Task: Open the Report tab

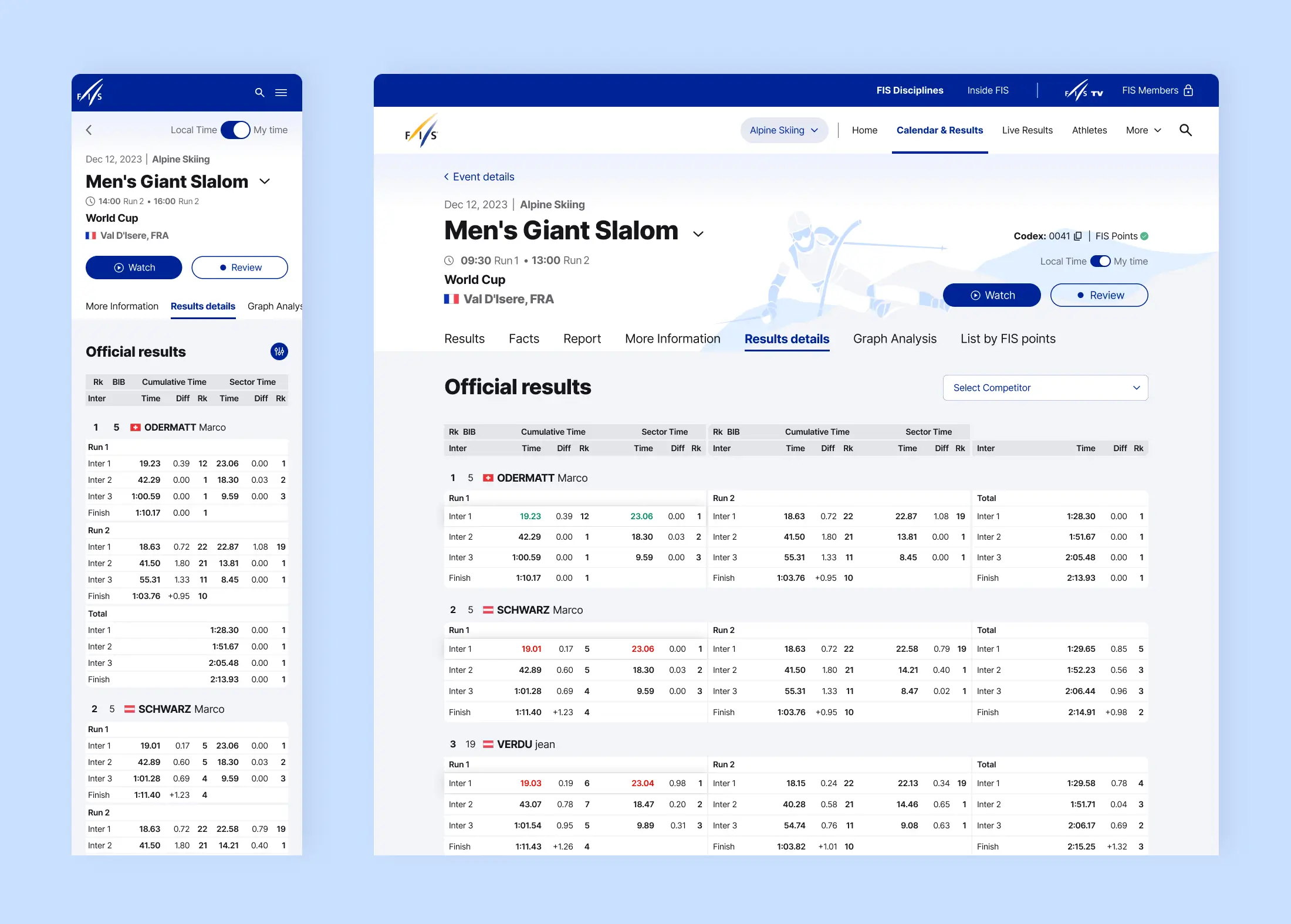Action: click(582, 339)
